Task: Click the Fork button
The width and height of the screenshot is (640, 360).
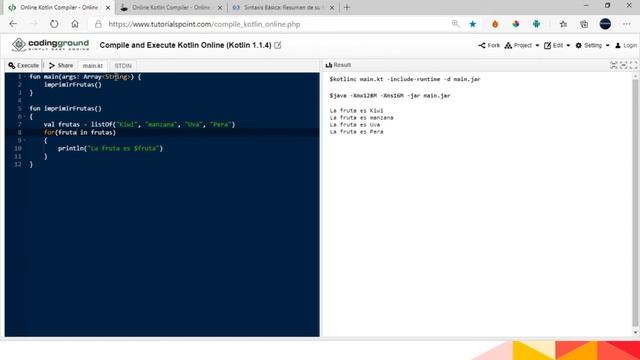Action: (x=489, y=45)
